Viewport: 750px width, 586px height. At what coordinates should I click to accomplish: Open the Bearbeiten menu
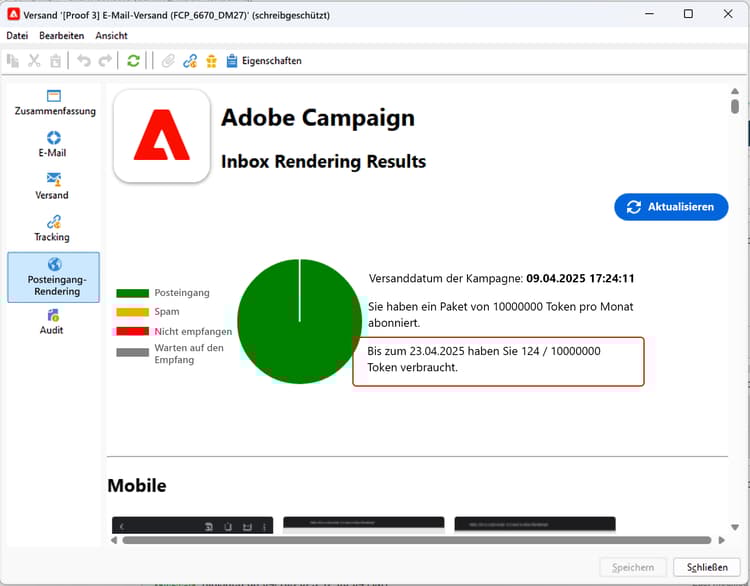(62, 35)
